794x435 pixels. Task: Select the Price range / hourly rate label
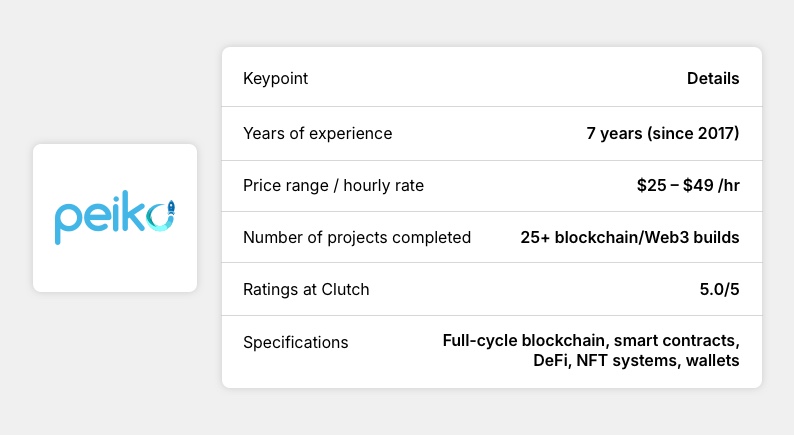pos(333,185)
